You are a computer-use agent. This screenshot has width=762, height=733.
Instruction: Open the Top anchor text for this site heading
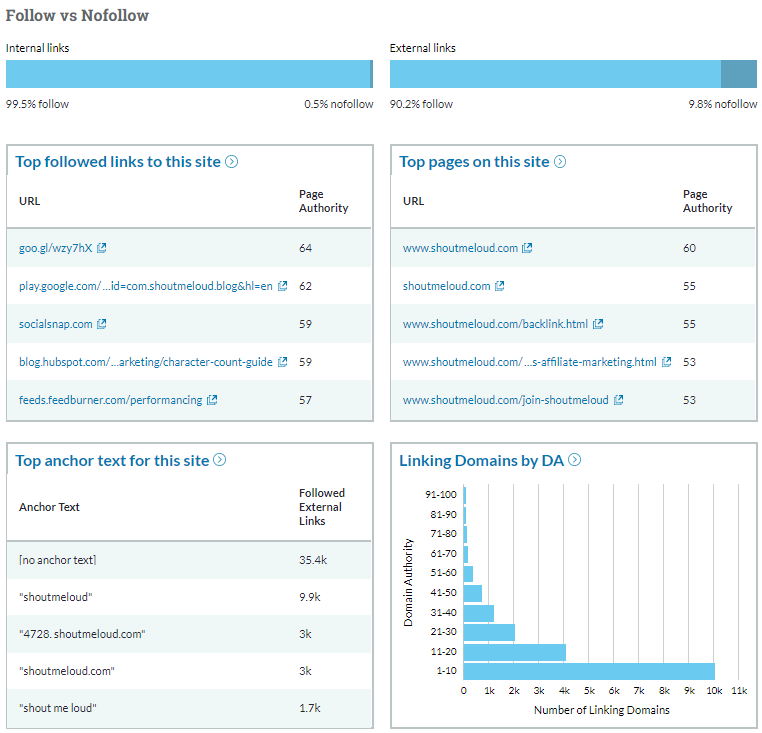pos(112,460)
